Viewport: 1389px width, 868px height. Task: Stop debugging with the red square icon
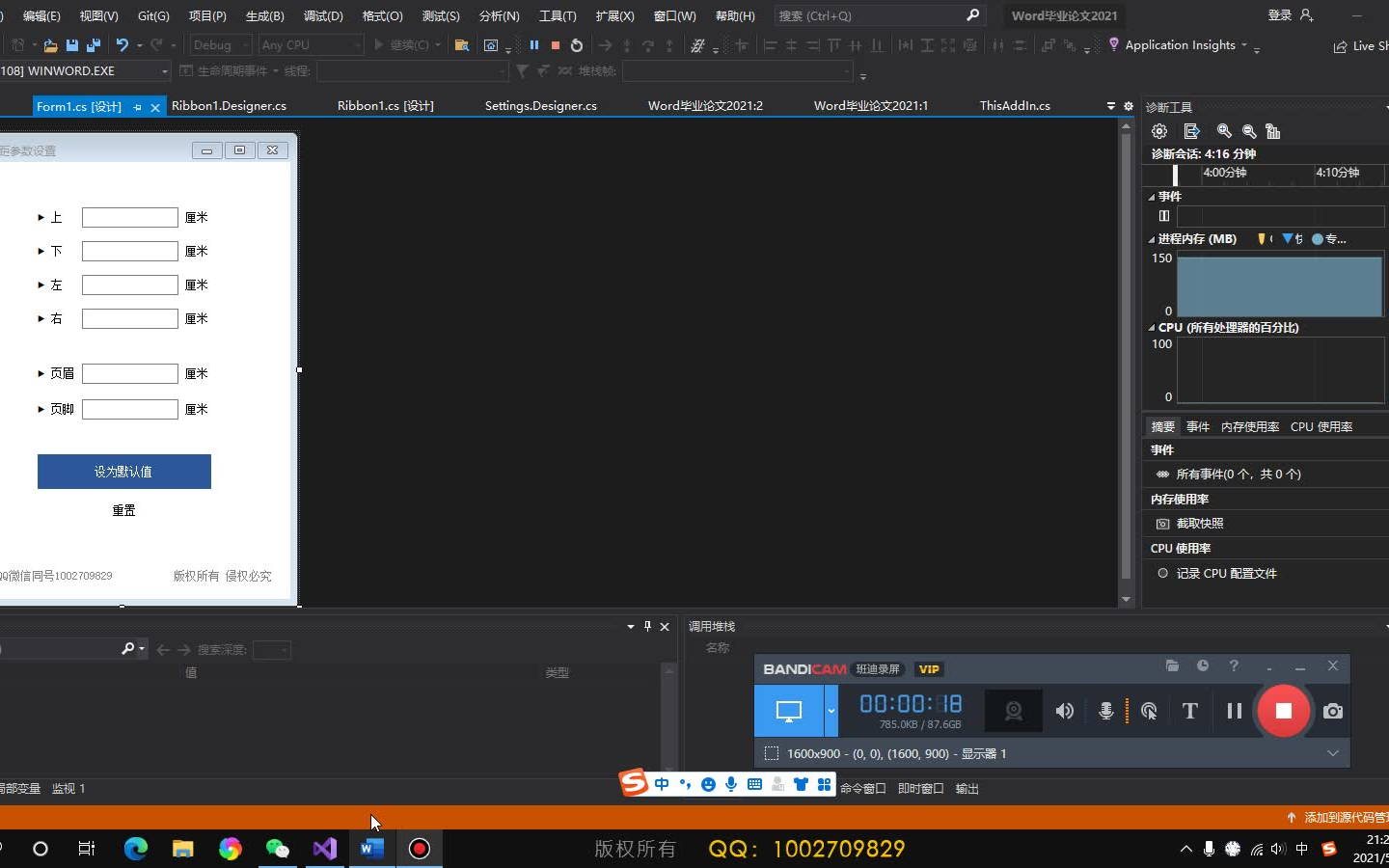(x=555, y=45)
